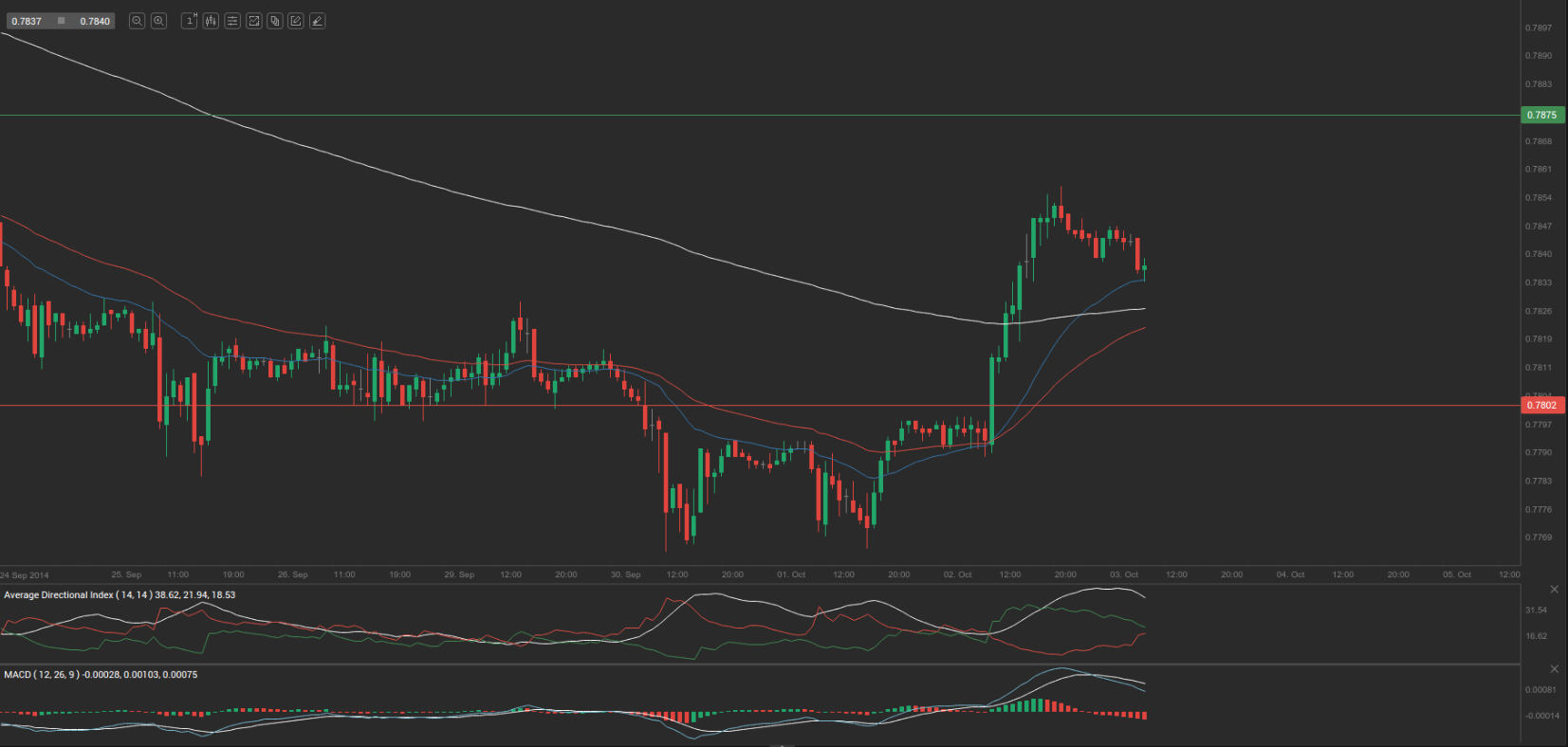Select the eraser tool icon
This screenshot has height=747, width=1568.
[317, 21]
